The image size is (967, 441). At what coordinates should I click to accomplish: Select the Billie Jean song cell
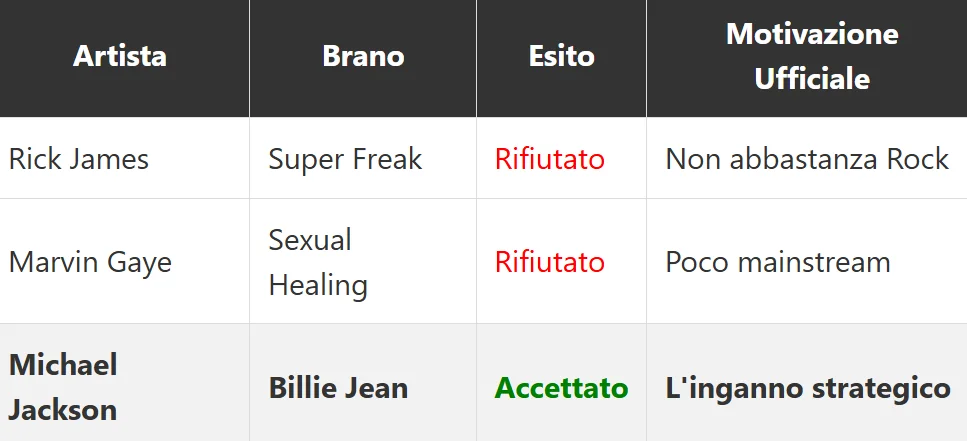pyautogui.click(x=338, y=388)
